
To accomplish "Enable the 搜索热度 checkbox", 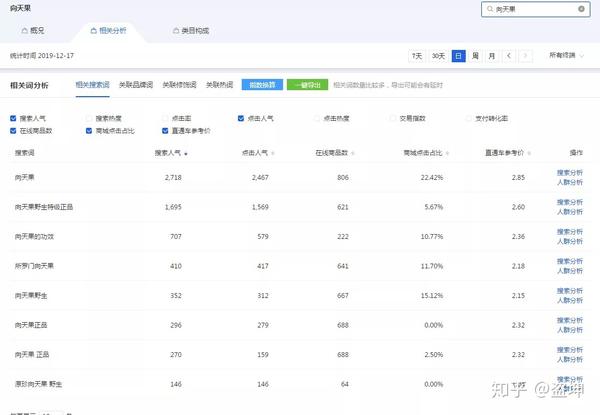I will click(x=89, y=118).
